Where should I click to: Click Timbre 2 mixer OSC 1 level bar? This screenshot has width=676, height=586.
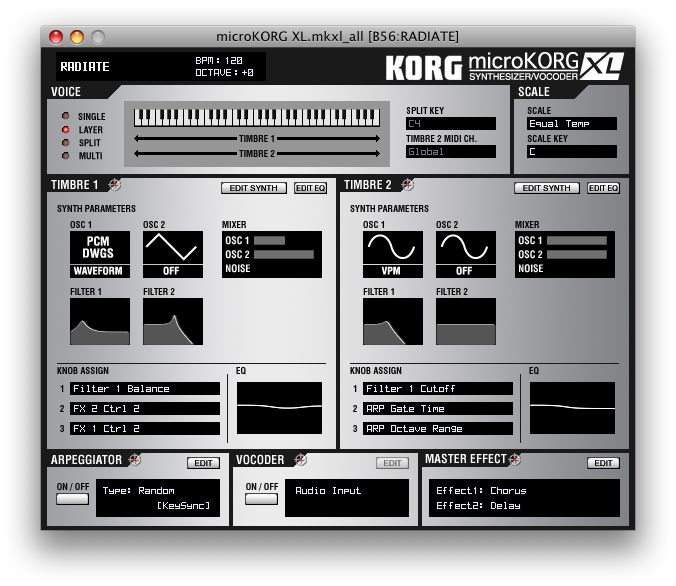coord(577,241)
